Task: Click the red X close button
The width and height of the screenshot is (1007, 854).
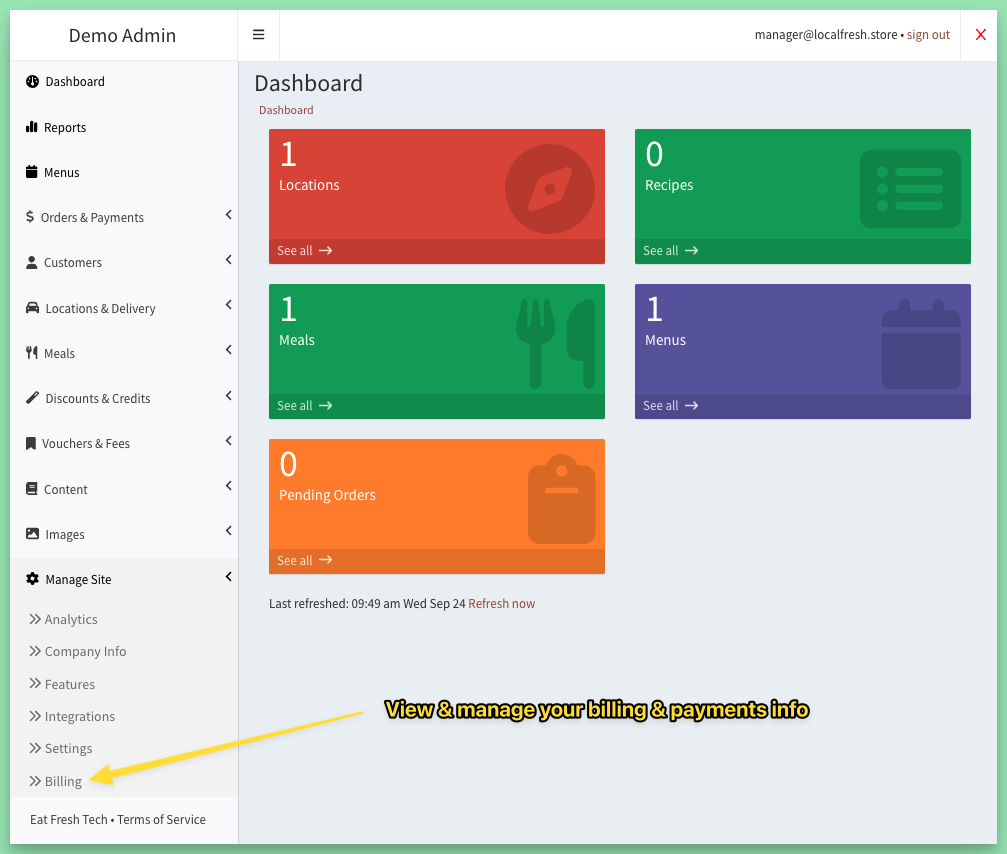Action: point(981,35)
